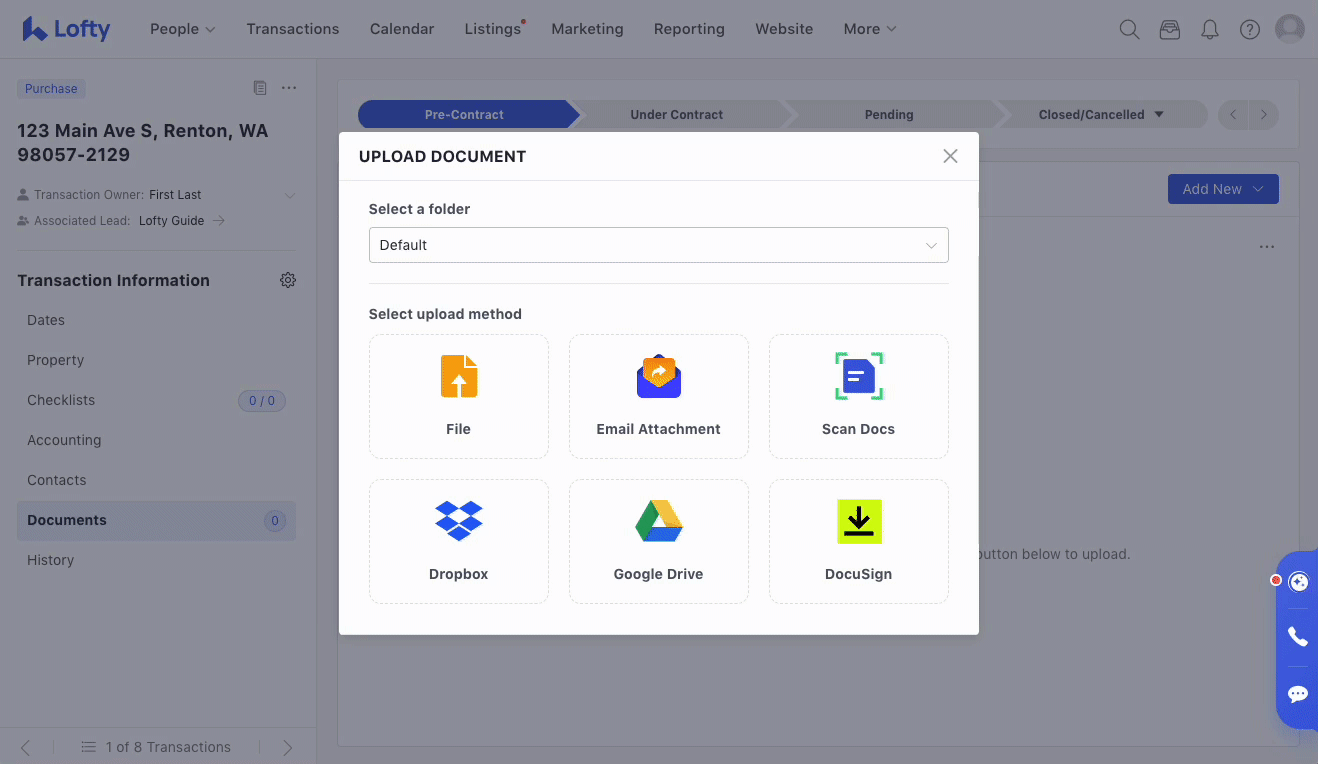Open the notifications bell
Viewport: 1318px width, 764px height.
(1210, 29)
